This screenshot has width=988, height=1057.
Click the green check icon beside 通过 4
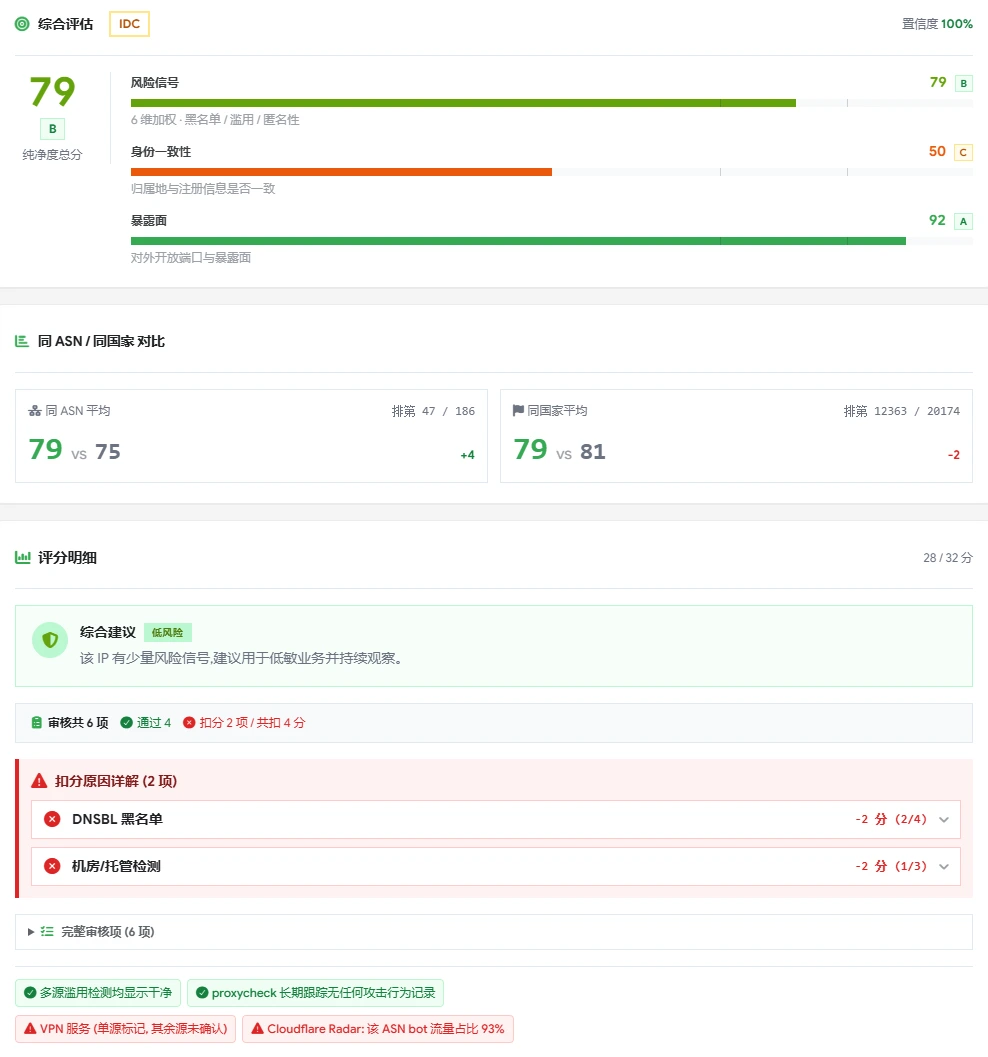coord(126,723)
